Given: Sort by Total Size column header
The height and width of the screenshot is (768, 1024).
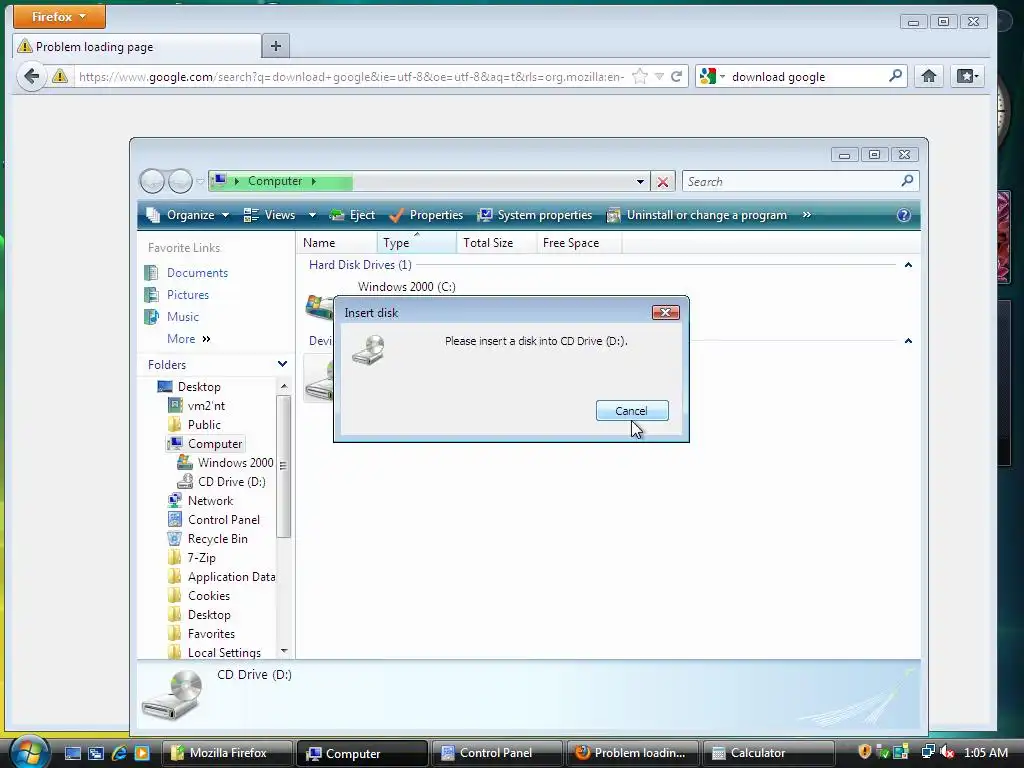Looking at the screenshot, I should [496, 243].
